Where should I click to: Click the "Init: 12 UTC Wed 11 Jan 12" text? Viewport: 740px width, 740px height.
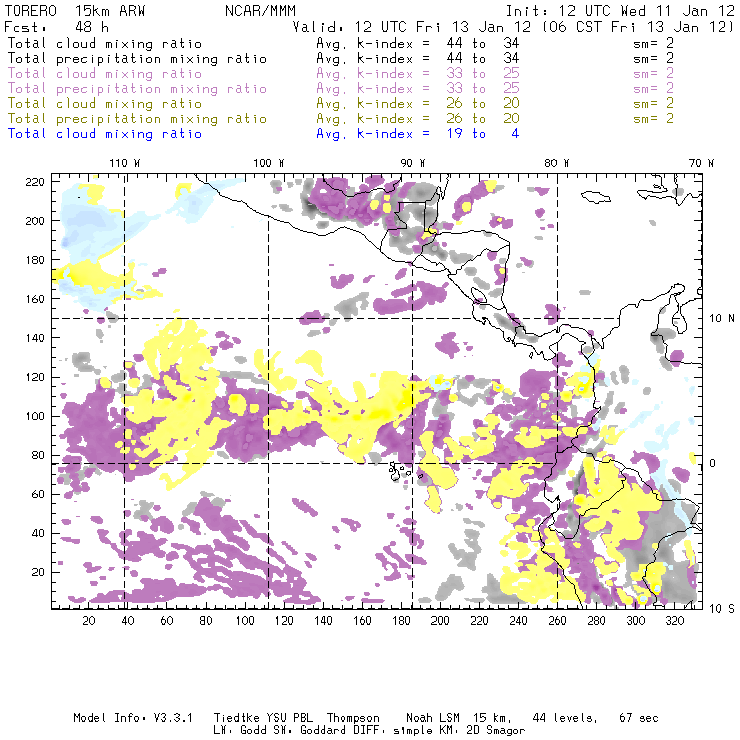620,11
